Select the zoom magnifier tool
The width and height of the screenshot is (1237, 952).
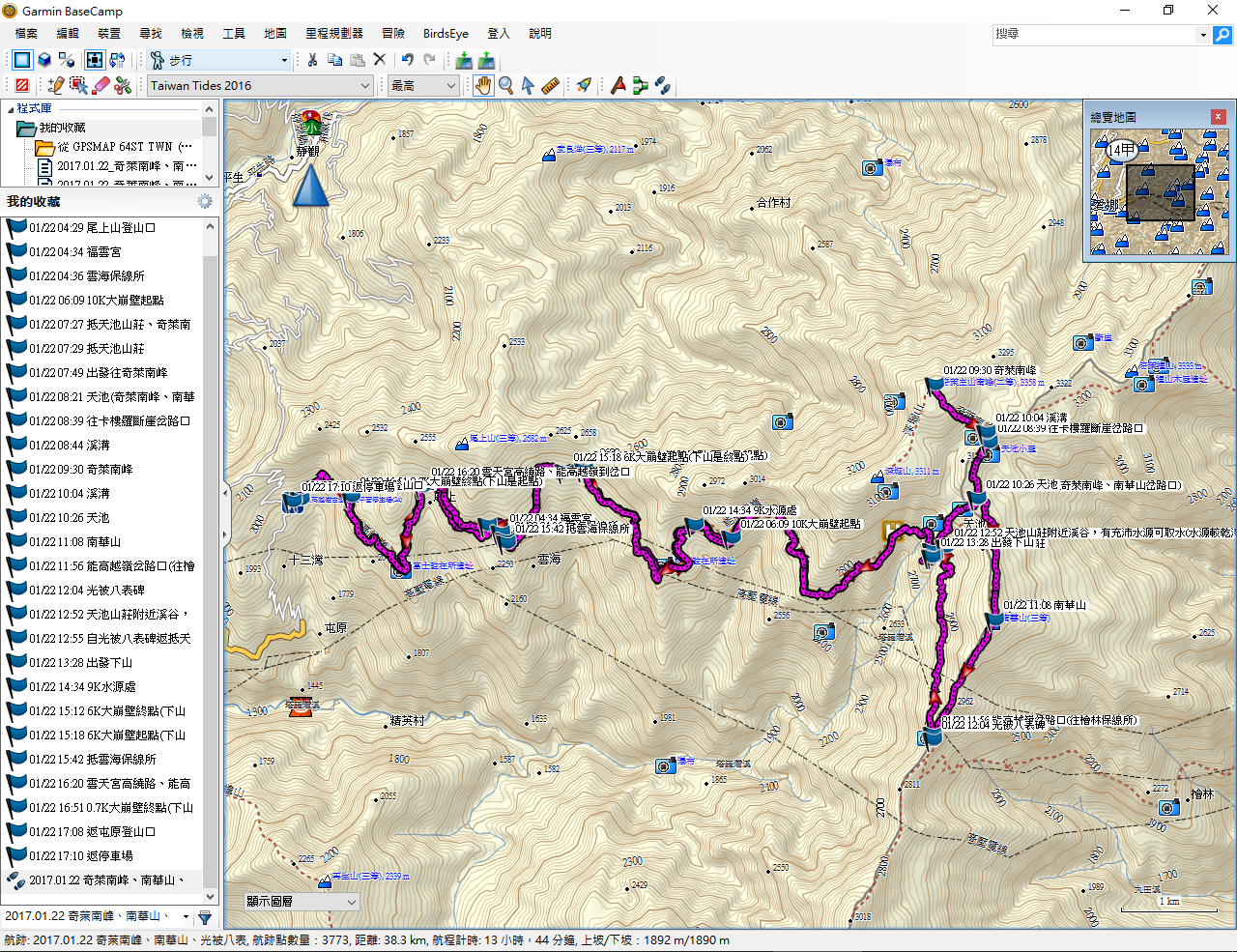(x=505, y=85)
